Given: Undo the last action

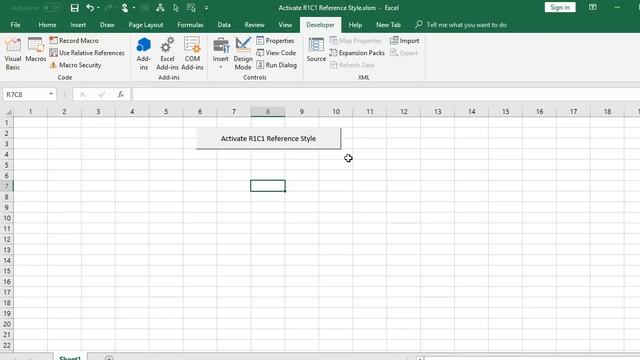Looking at the screenshot, I should pos(90,8).
